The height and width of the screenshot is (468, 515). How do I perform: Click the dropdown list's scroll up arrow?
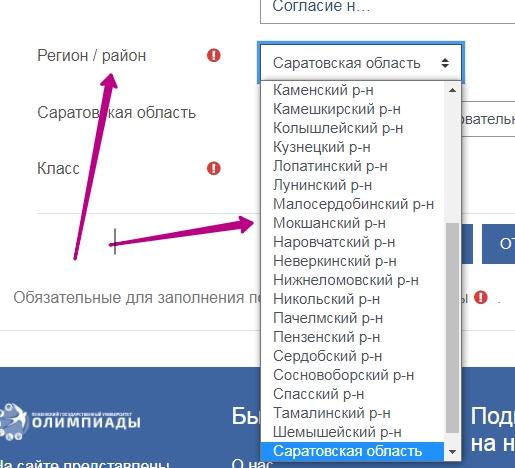(x=452, y=90)
